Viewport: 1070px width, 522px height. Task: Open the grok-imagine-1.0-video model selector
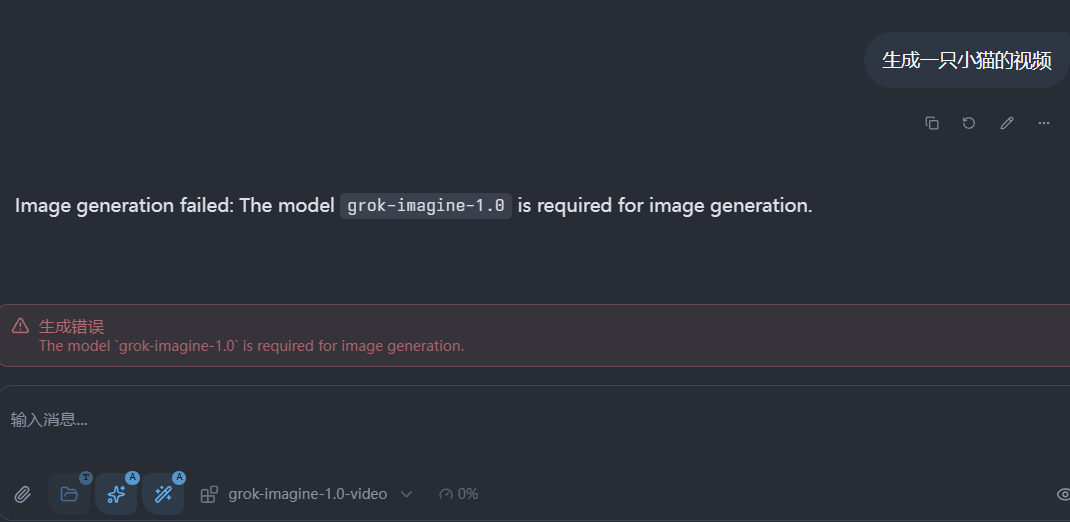307,494
